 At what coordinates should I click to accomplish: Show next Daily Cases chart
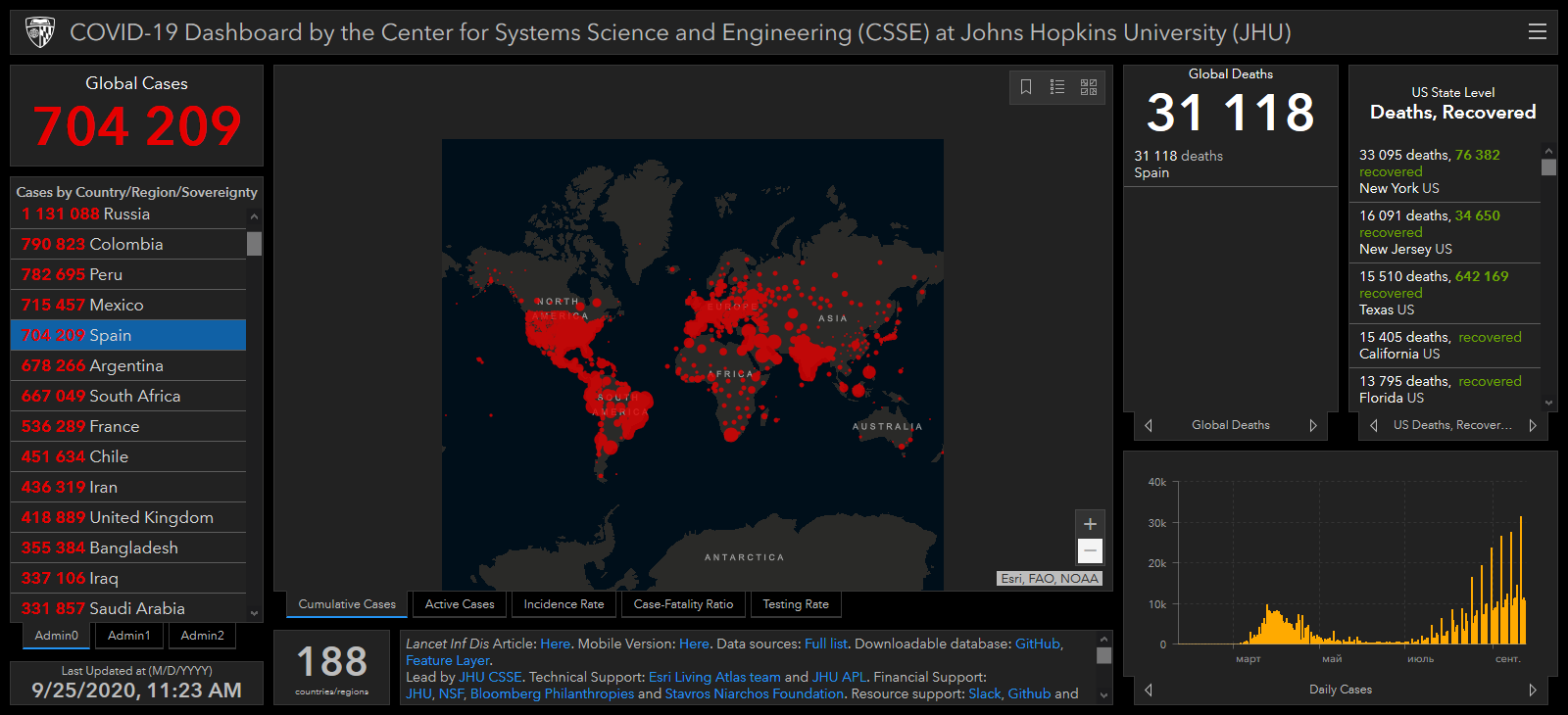1533,690
